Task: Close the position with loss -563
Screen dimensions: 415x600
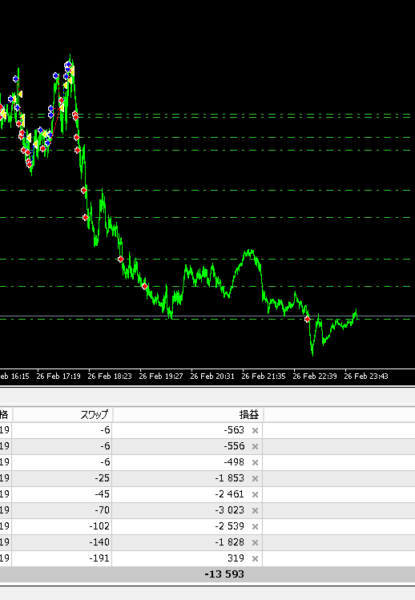Action: [255, 431]
